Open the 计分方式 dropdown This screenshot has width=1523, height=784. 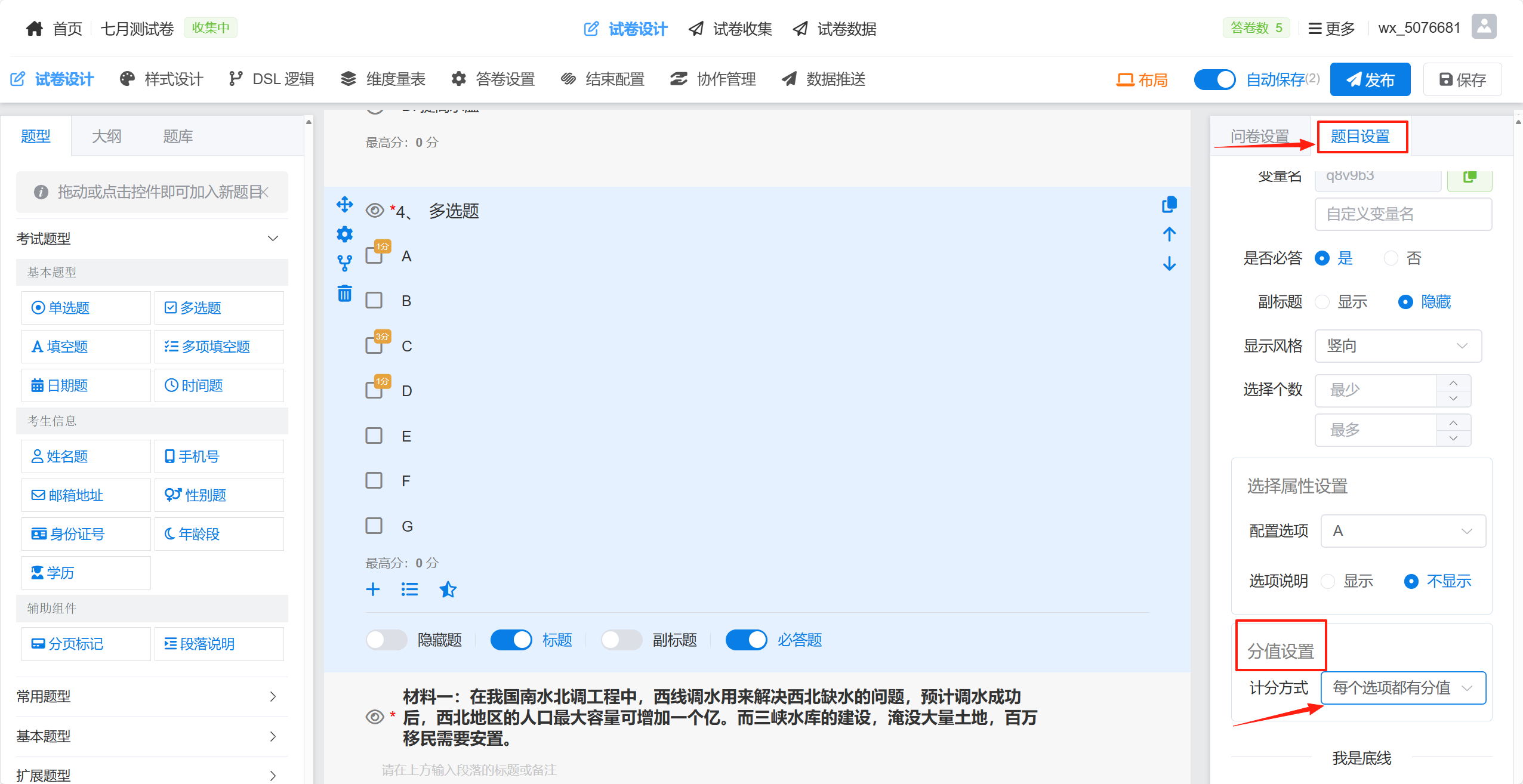pos(1402,687)
